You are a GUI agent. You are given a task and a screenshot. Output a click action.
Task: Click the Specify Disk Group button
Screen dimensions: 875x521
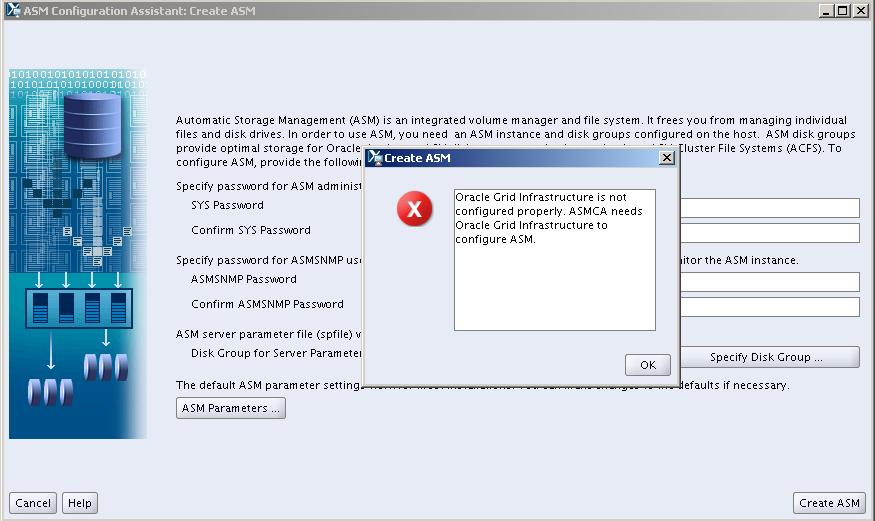tap(768, 357)
